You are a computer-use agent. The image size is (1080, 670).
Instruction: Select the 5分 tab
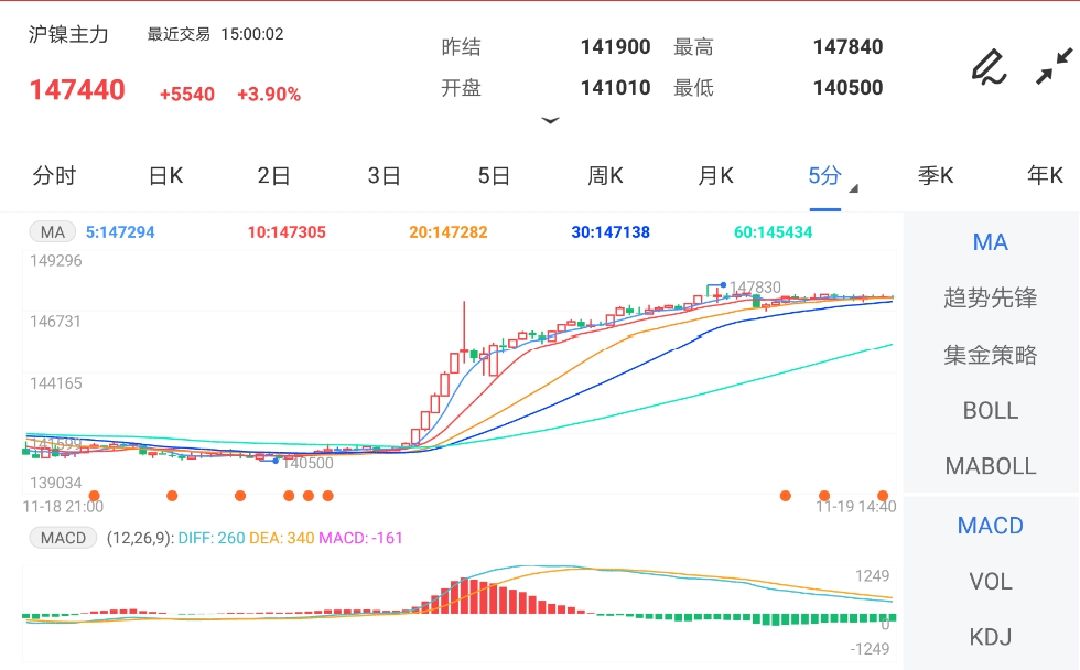[x=824, y=176]
